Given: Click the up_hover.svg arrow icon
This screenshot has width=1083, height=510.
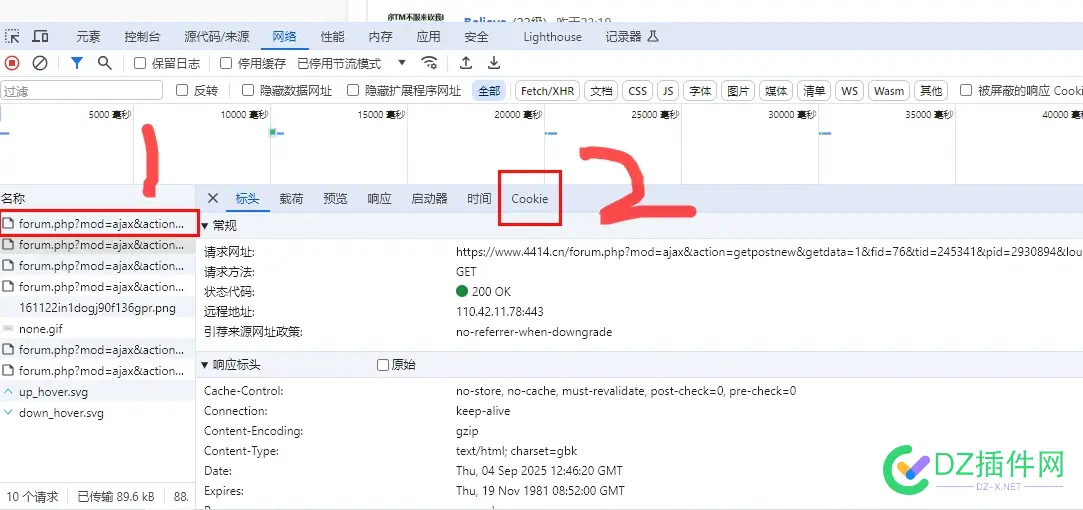Looking at the screenshot, I should tap(8, 392).
